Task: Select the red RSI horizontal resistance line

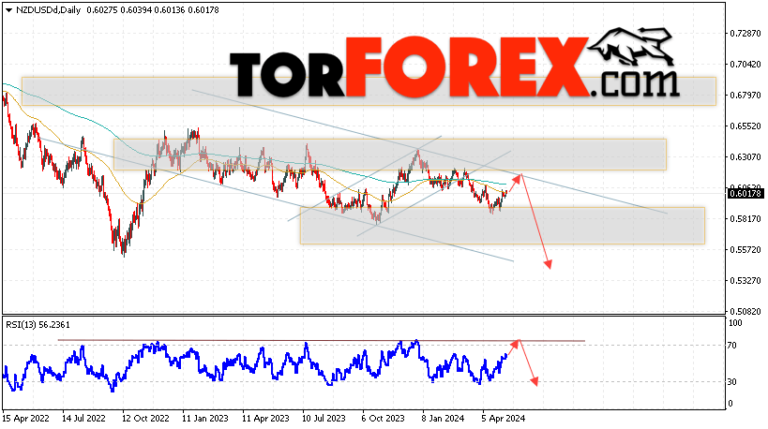Action: (x=321, y=340)
